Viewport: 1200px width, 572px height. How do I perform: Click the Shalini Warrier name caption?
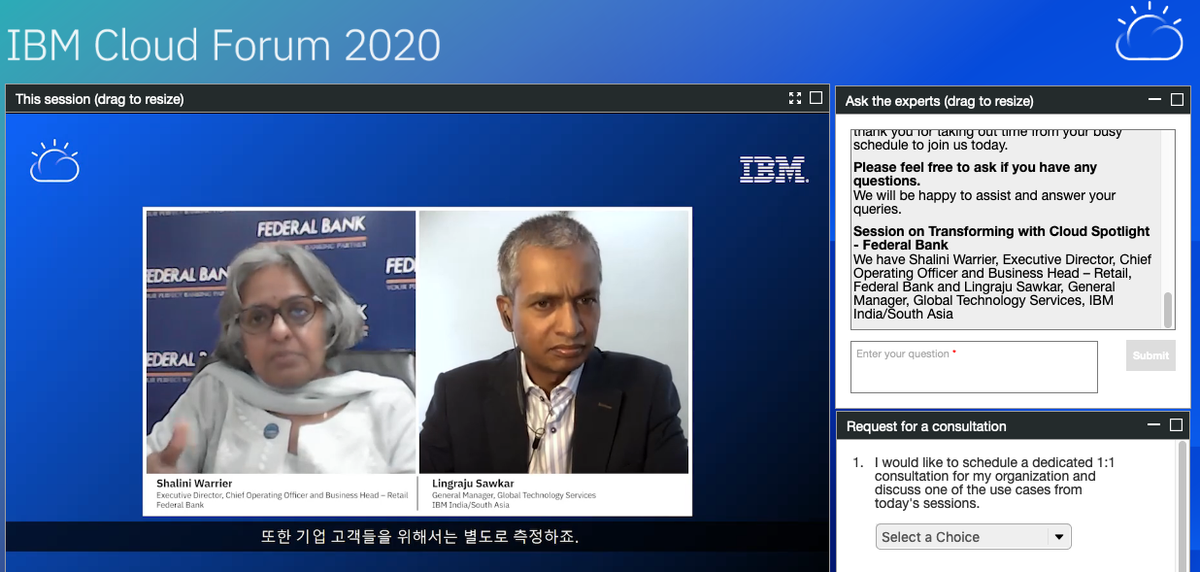(194, 484)
